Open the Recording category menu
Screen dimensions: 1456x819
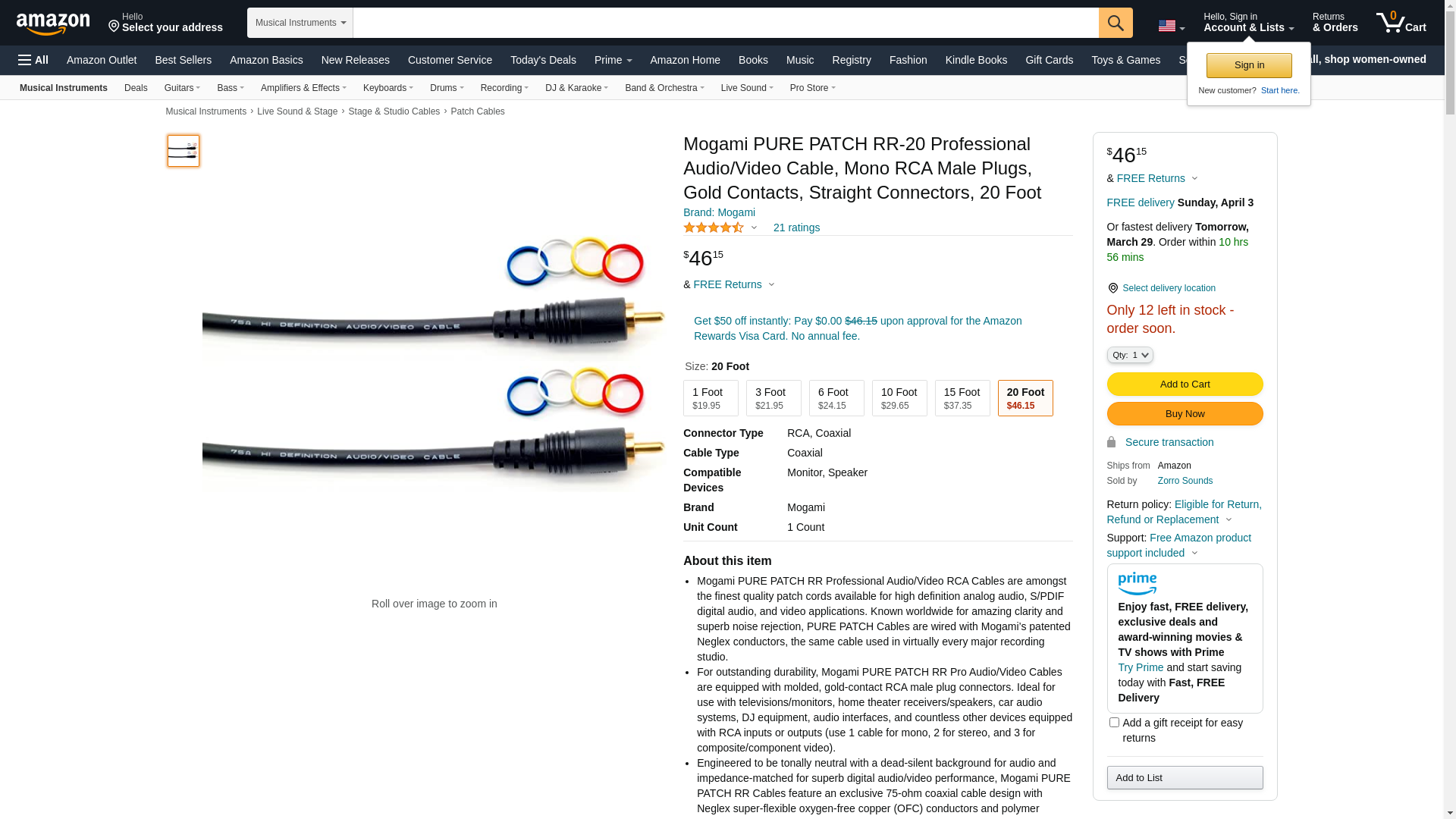[x=504, y=88]
